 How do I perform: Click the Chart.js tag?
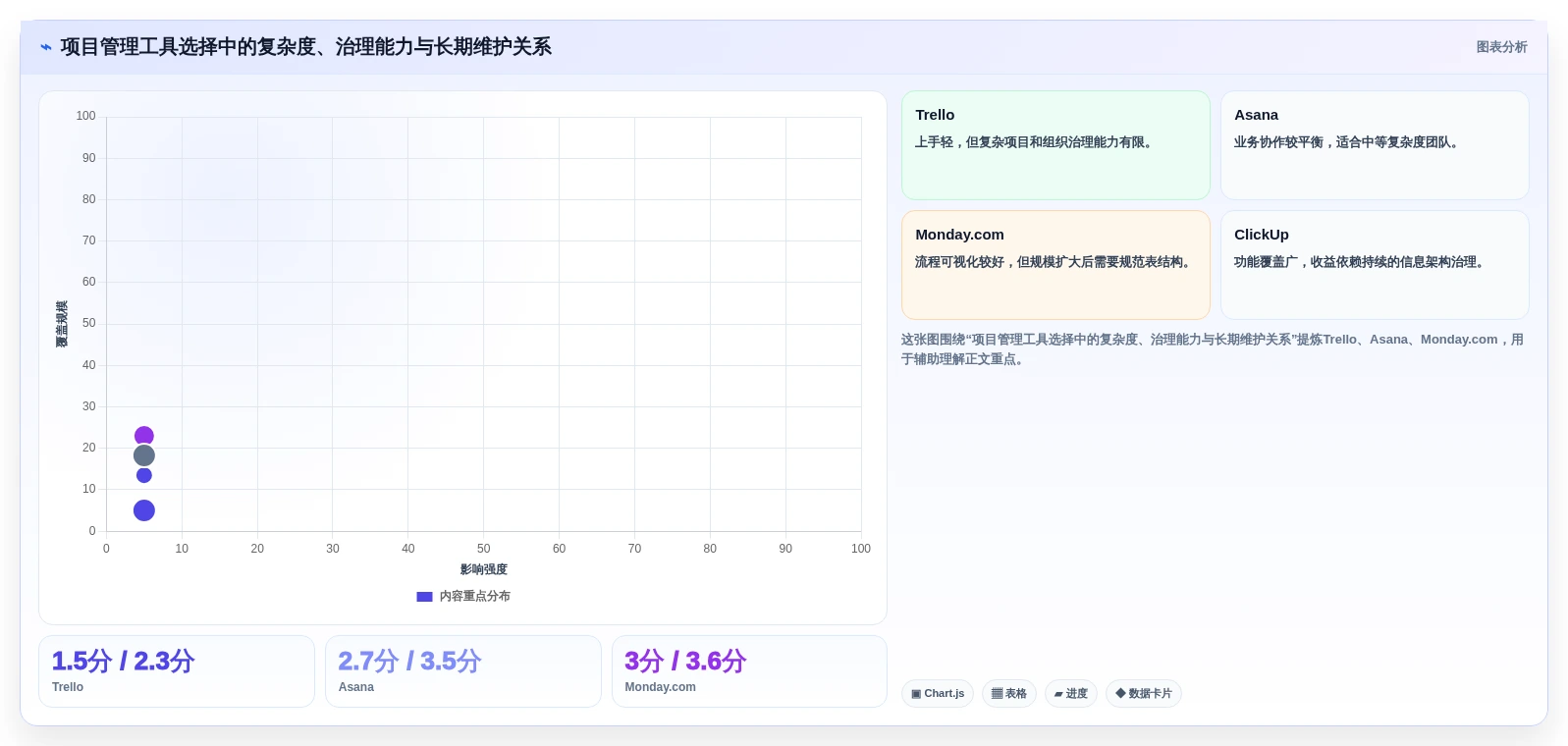pyautogui.click(x=938, y=693)
